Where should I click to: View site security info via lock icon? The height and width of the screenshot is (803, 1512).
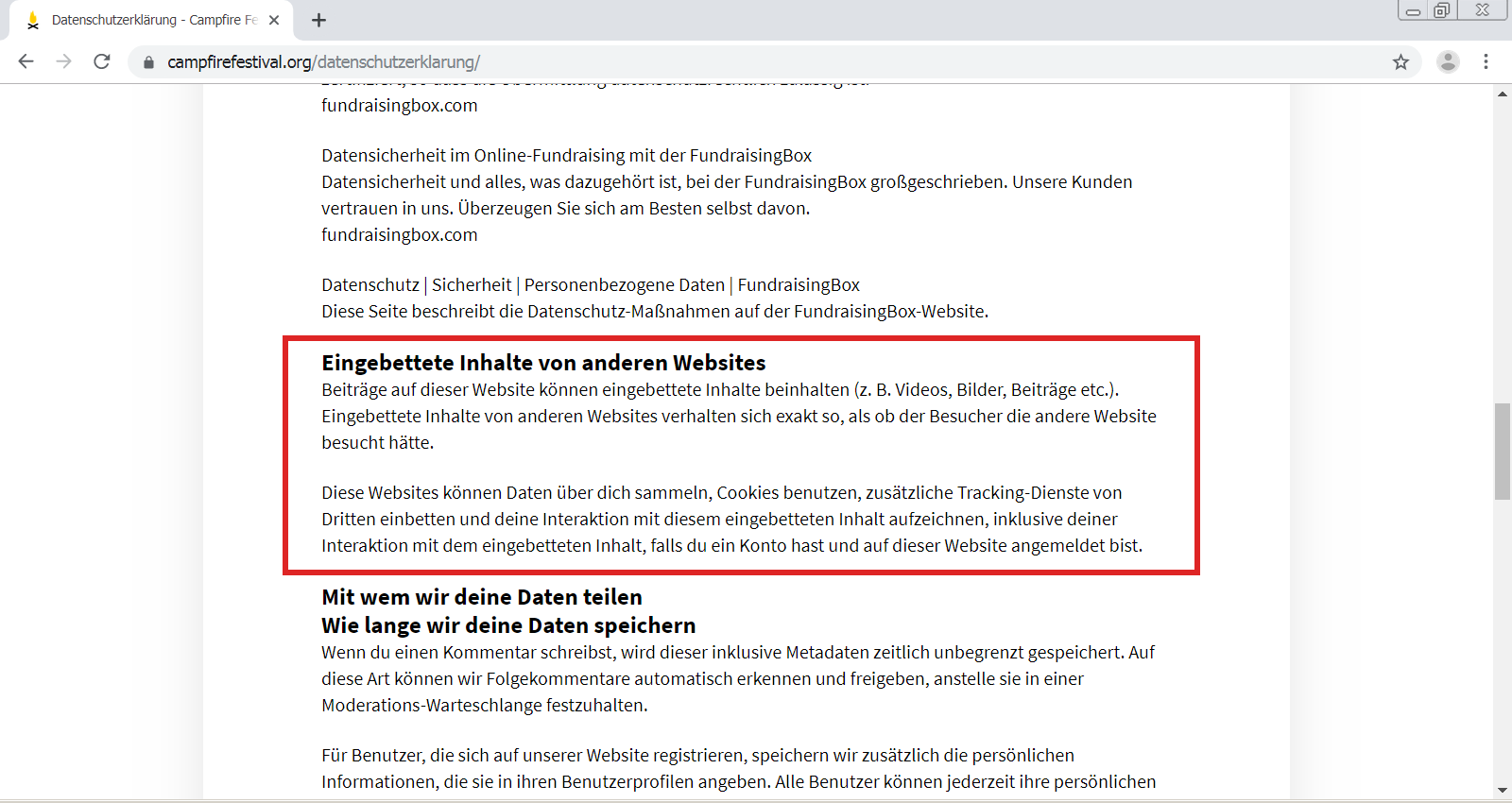(x=148, y=62)
